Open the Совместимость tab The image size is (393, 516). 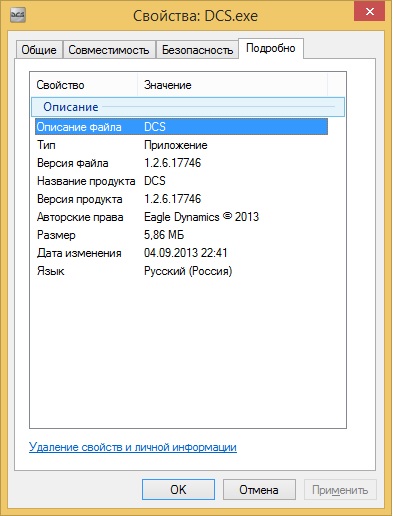109,50
